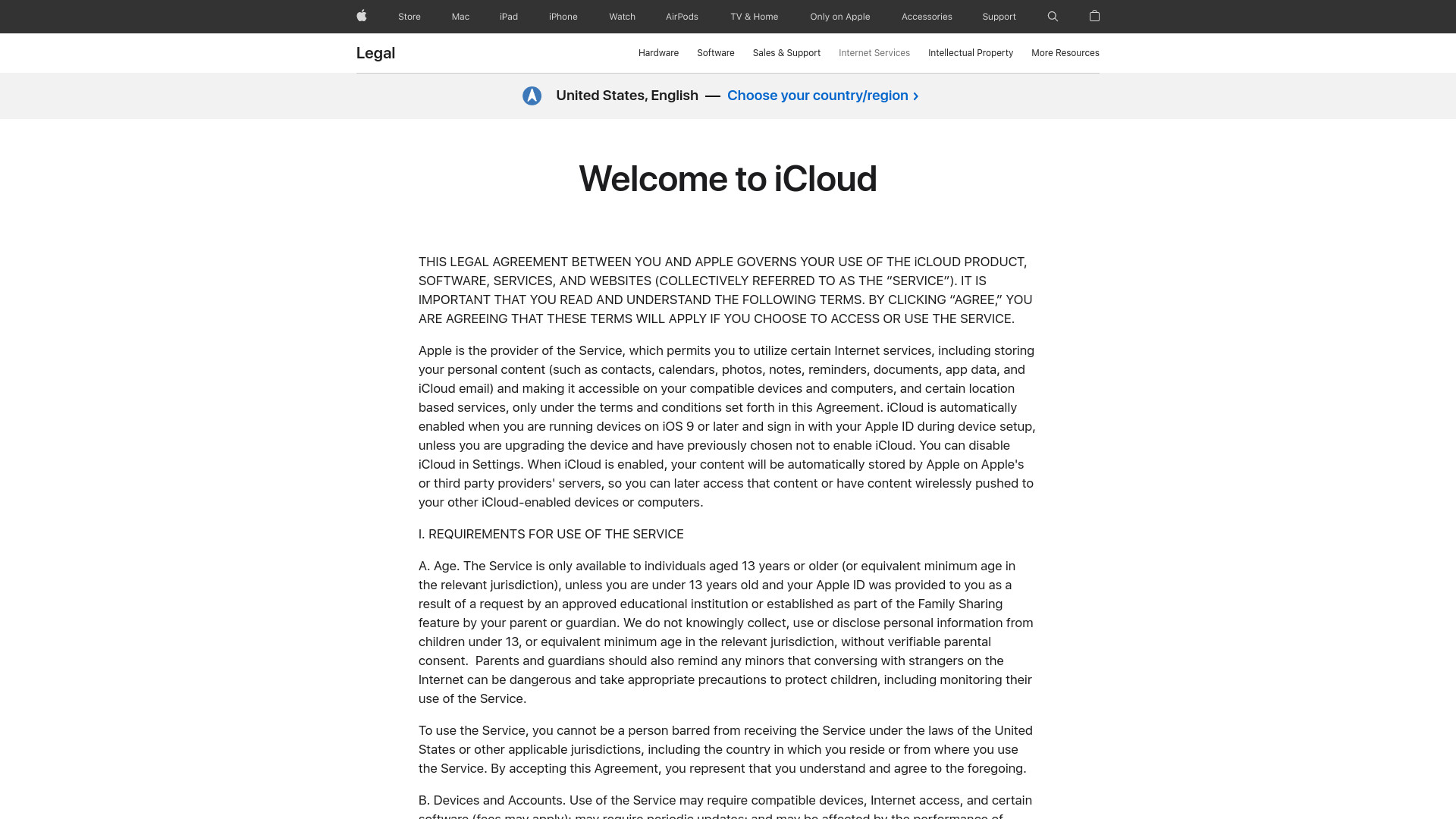Click Choose your country/region link

pyautogui.click(x=823, y=96)
